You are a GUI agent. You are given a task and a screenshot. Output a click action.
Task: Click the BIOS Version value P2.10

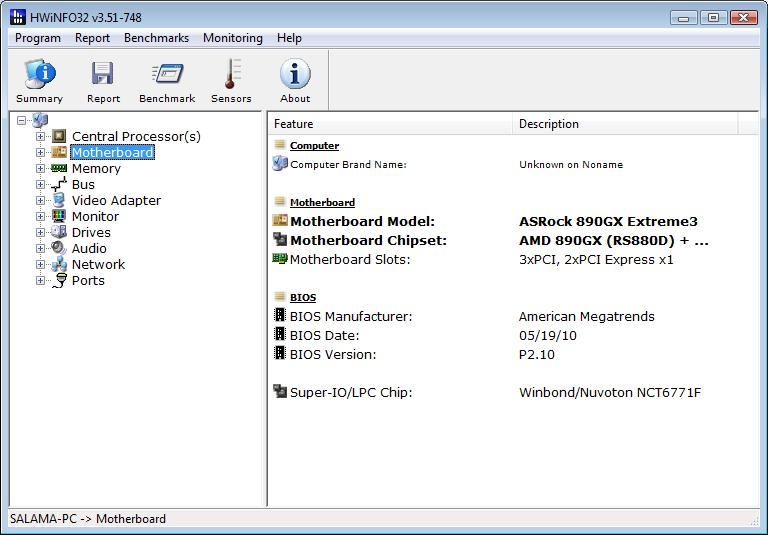coord(537,355)
